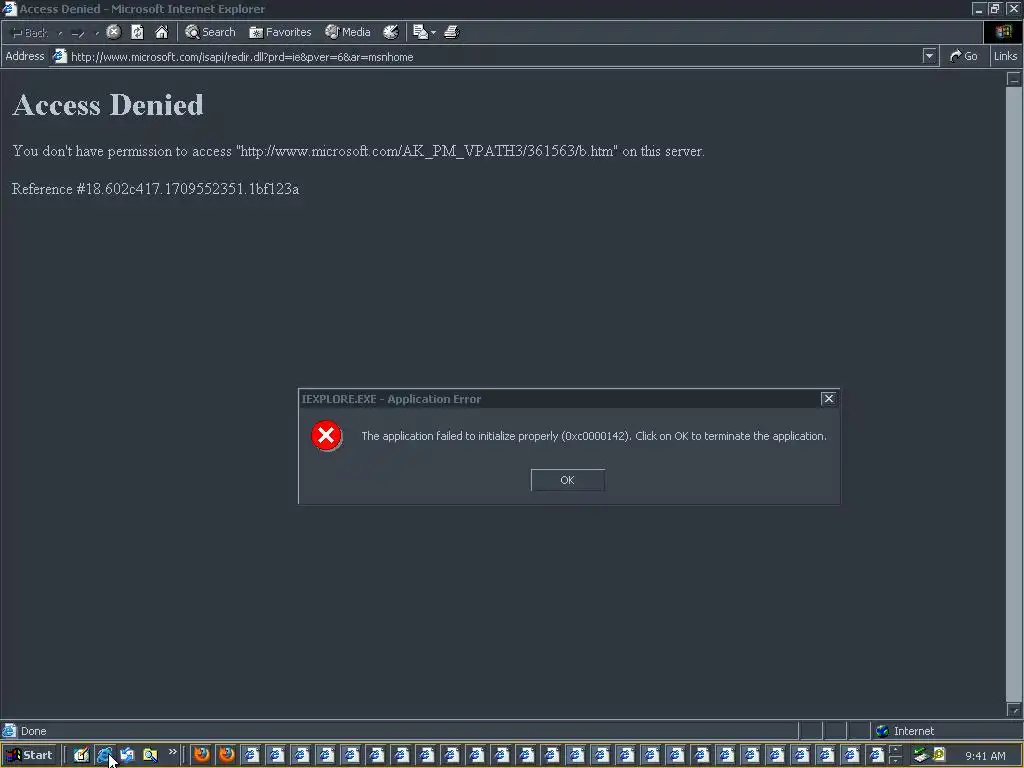Click the Forward navigation arrow
Image resolution: width=1024 pixels, height=768 pixels.
(x=78, y=33)
